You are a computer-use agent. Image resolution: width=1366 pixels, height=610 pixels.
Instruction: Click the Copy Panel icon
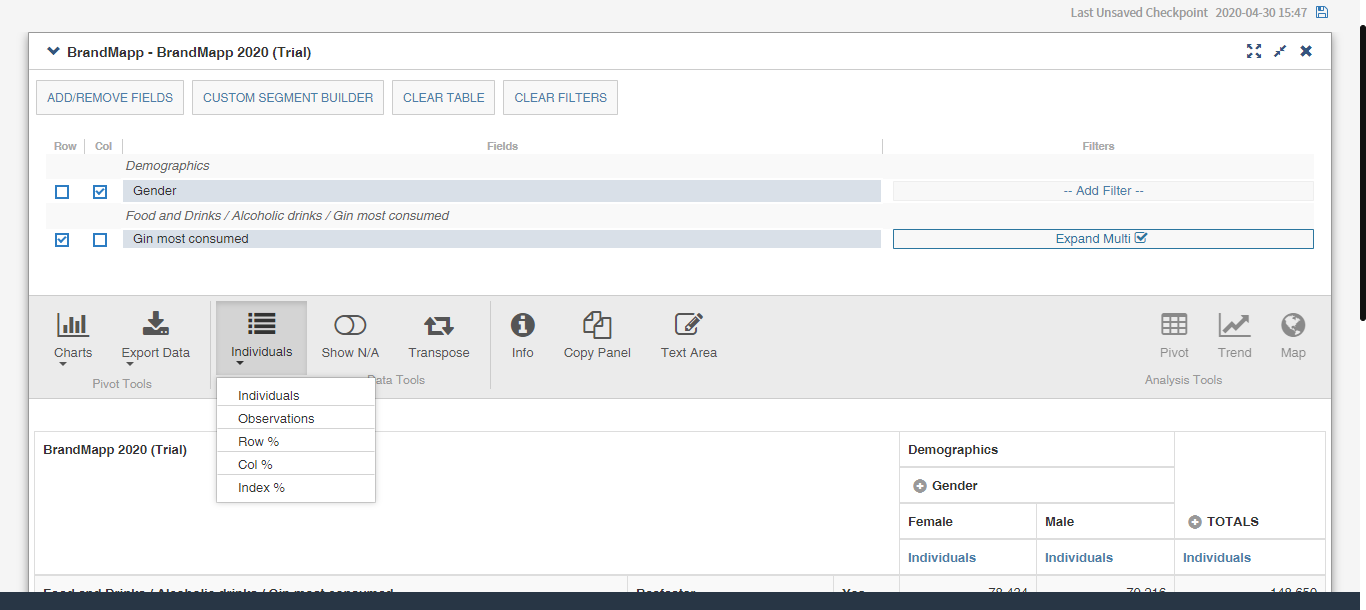click(x=597, y=325)
